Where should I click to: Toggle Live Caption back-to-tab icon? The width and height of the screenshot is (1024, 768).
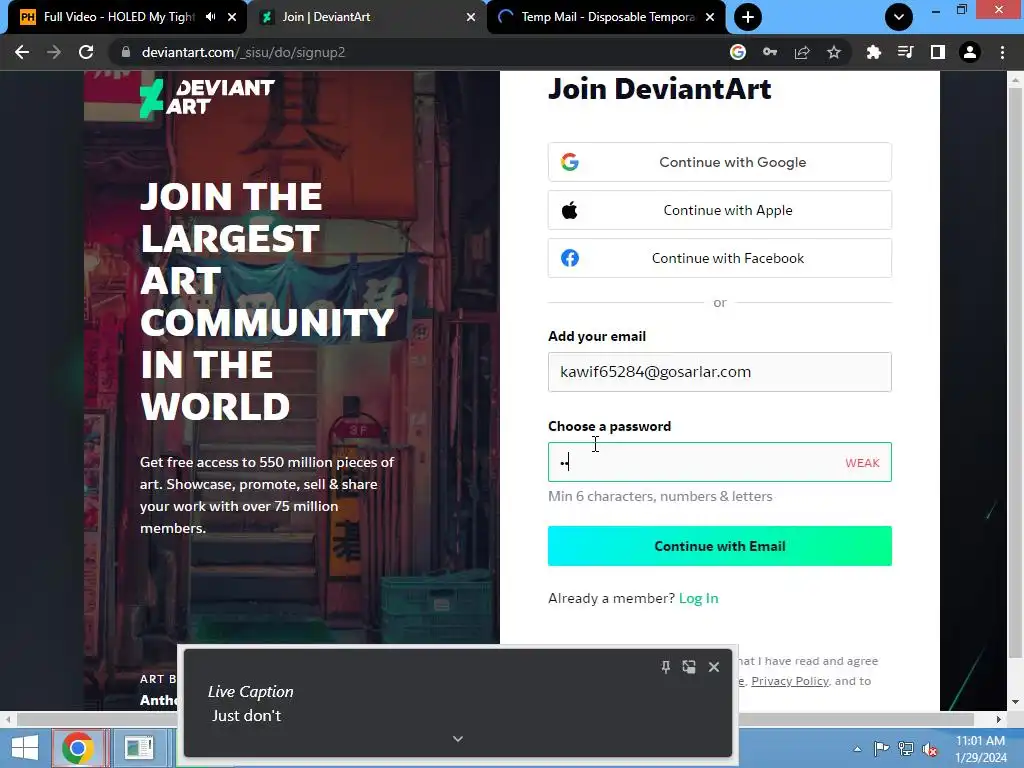(689, 667)
